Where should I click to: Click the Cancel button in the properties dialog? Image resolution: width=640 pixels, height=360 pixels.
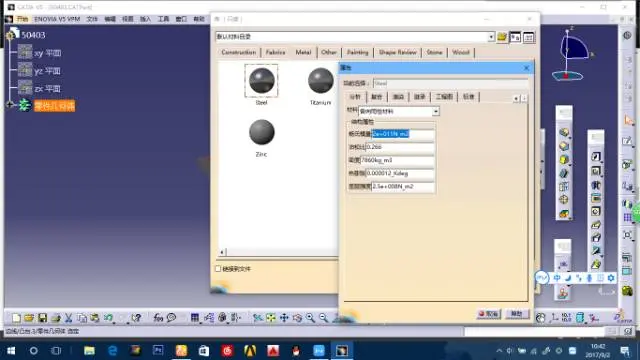pyautogui.click(x=489, y=313)
